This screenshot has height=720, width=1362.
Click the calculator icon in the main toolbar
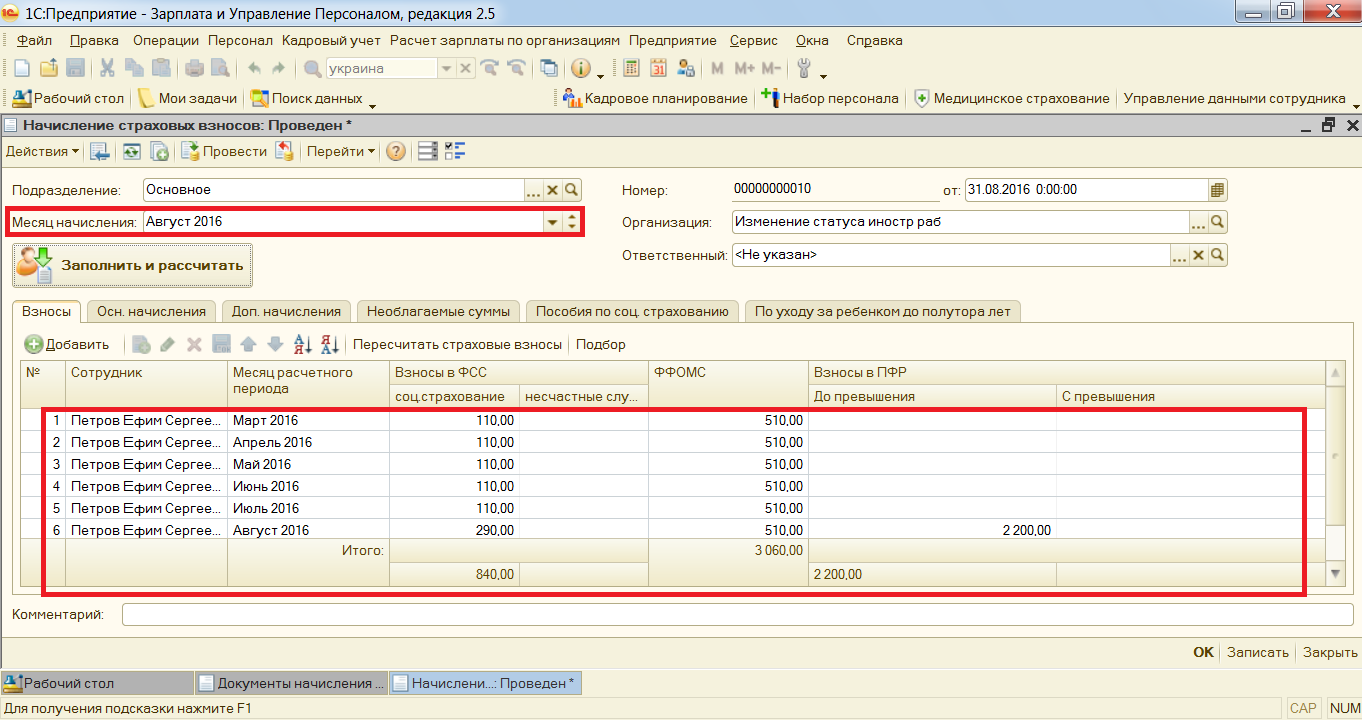[631, 69]
